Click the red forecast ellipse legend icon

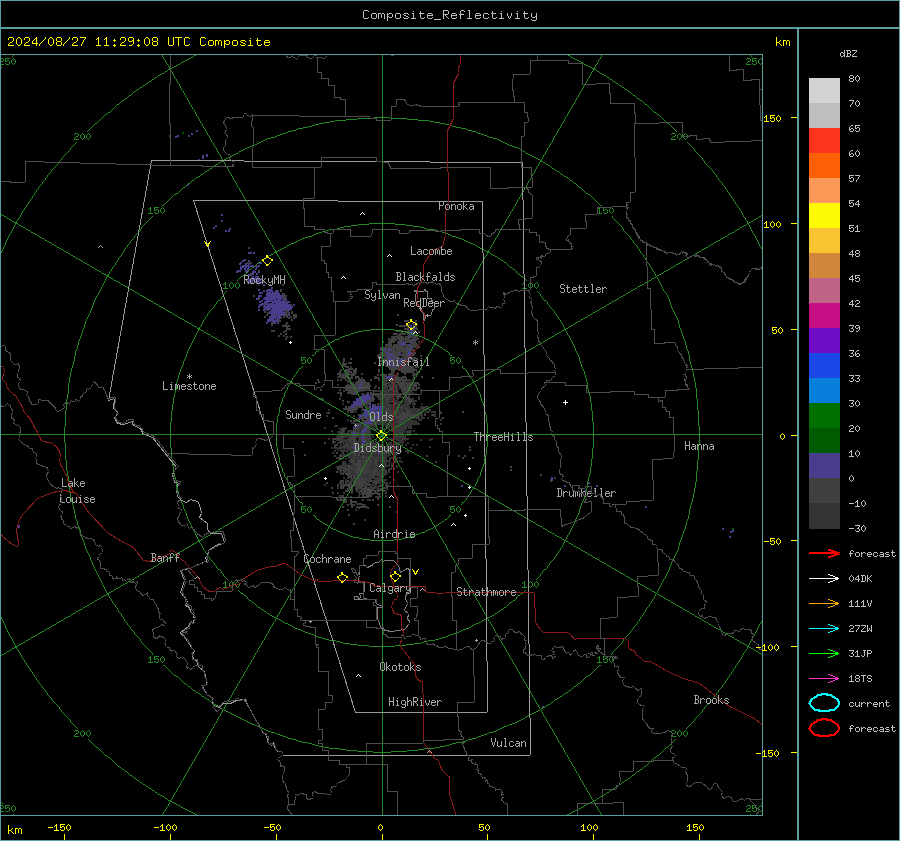(824, 728)
